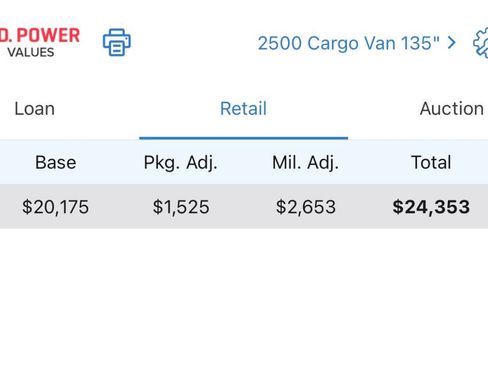This screenshot has height=366, width=488.
Task: Select the $20,175 base value
Action: (x=55, y=207)
